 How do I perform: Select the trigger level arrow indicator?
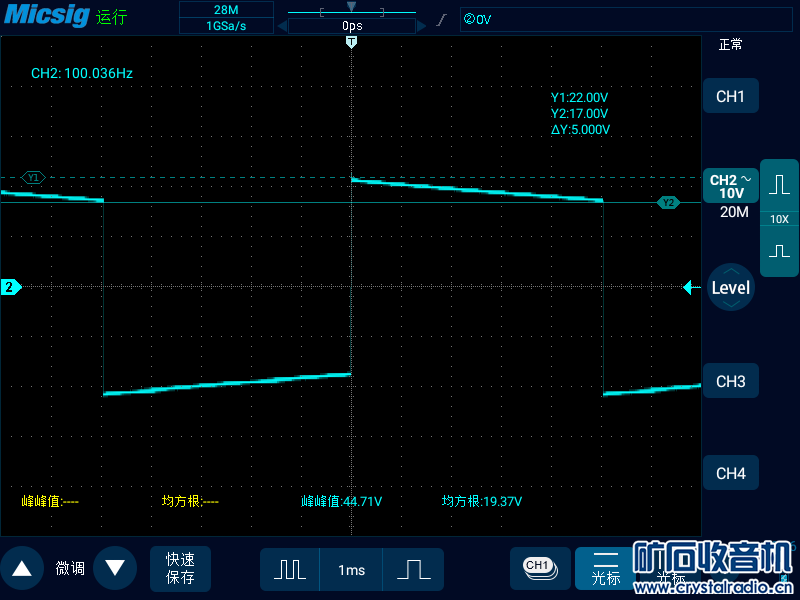click(x=691, y=287)
